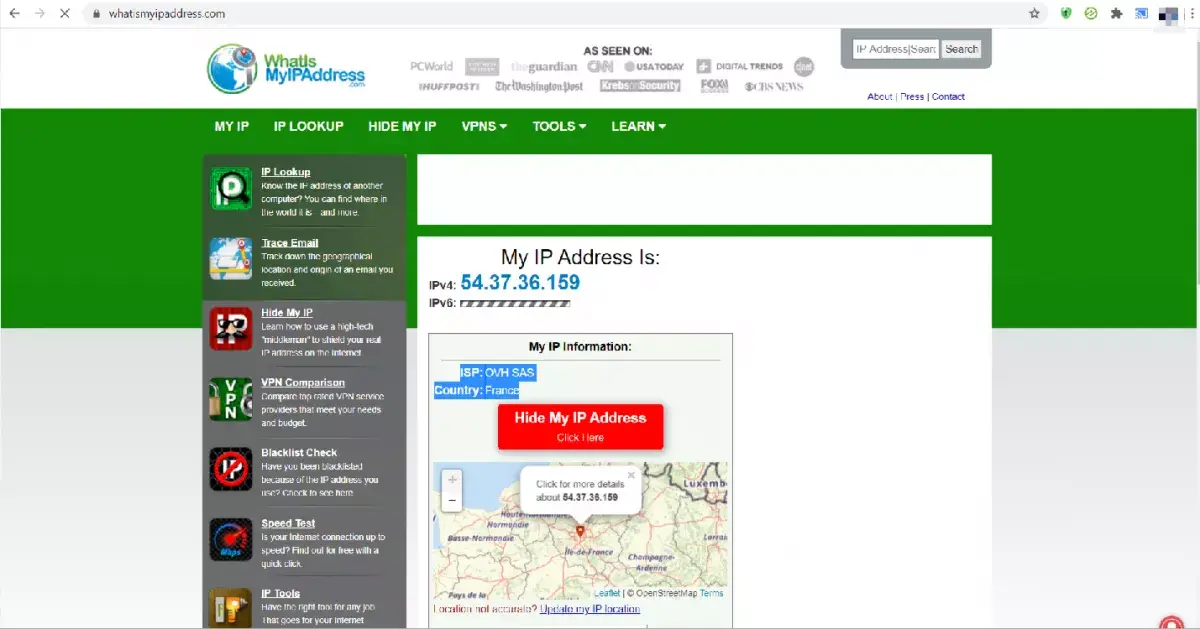Open the Trace Email sidebar heading
The height and width of the screenshot is (629, 1200).
click(x=290, y=243)
